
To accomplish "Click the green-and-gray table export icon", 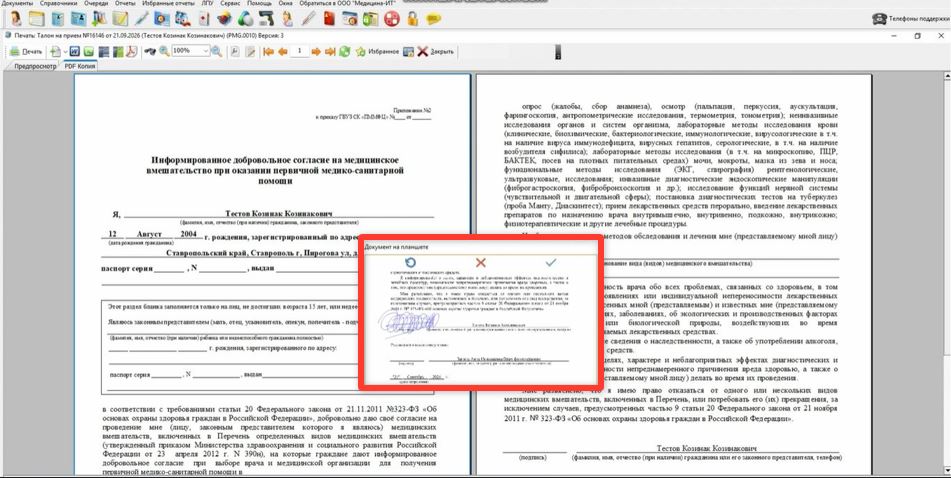I will pos(118,52).
